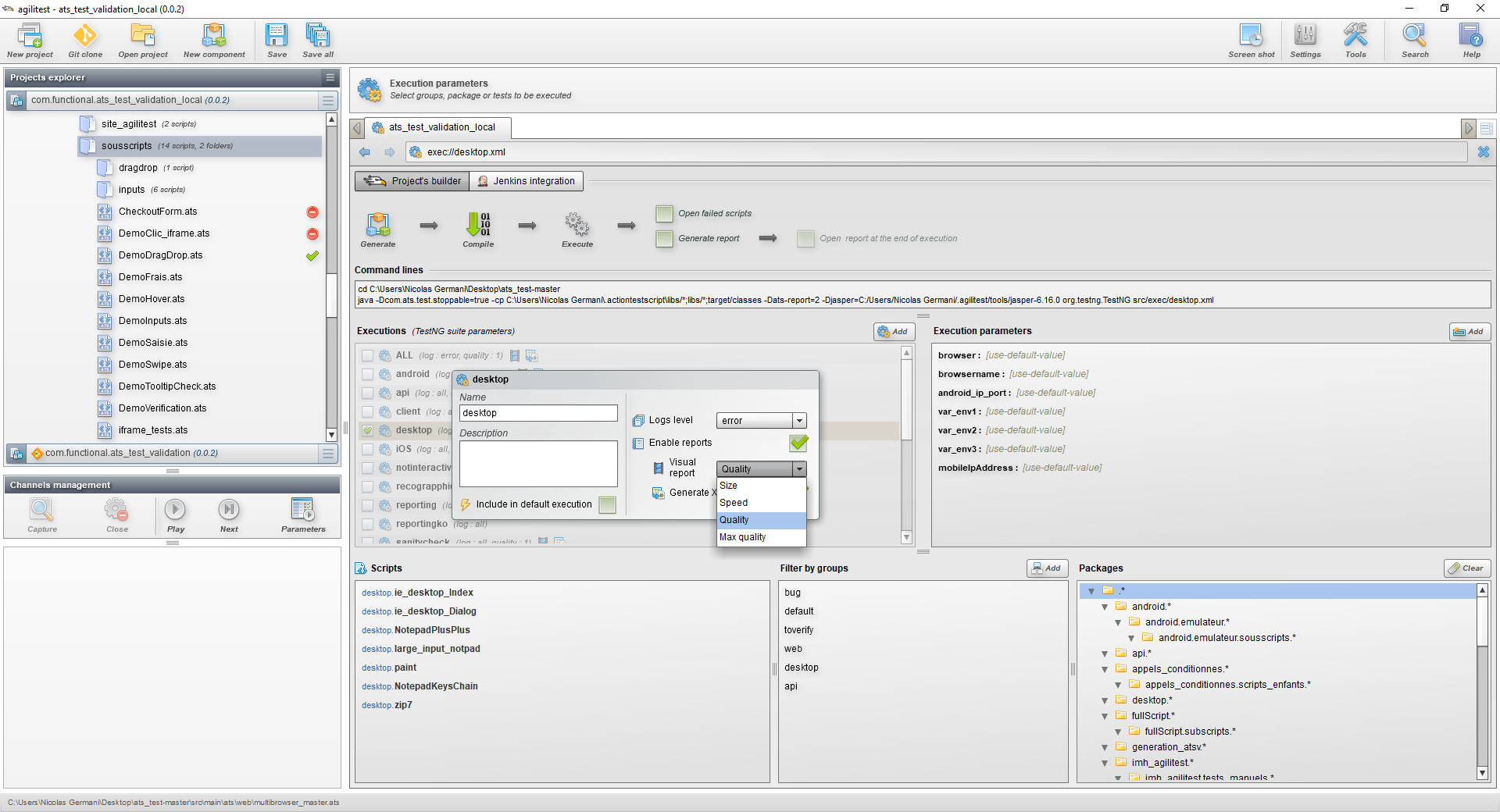Click the Compile step icon
This screenshot has height=812, width=1500.
tap(478, 225)
